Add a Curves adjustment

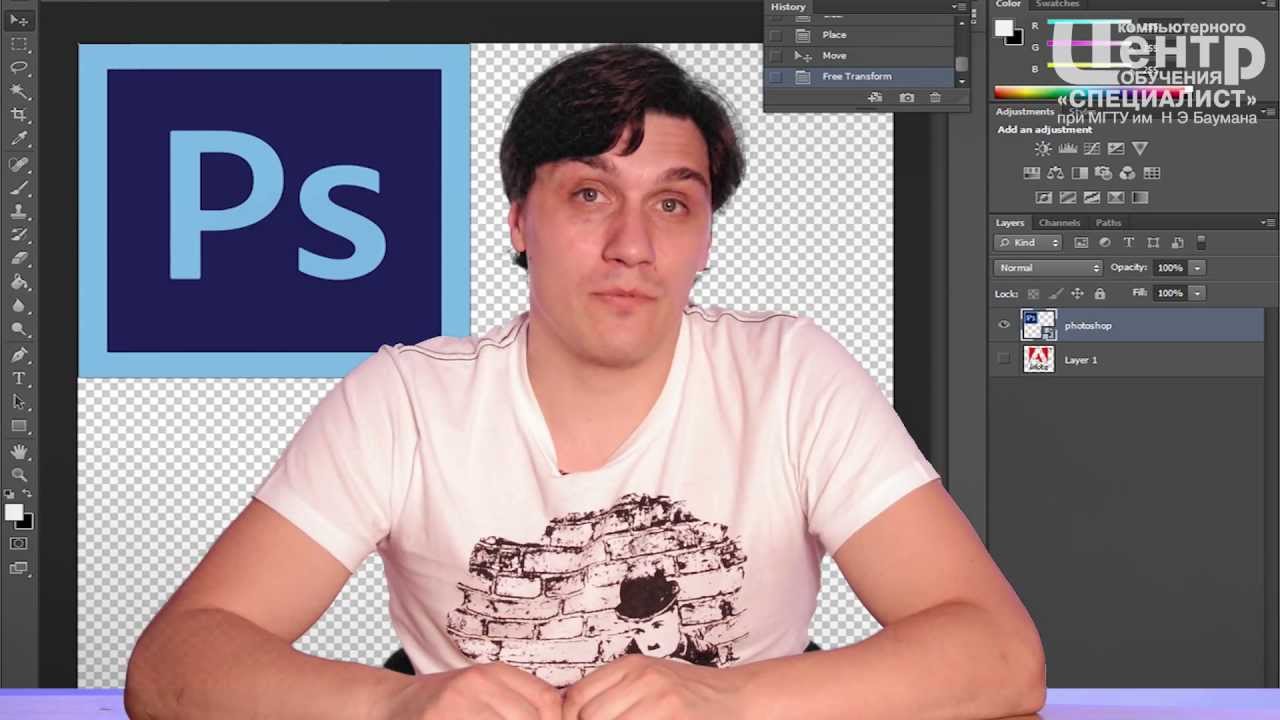1091,148
